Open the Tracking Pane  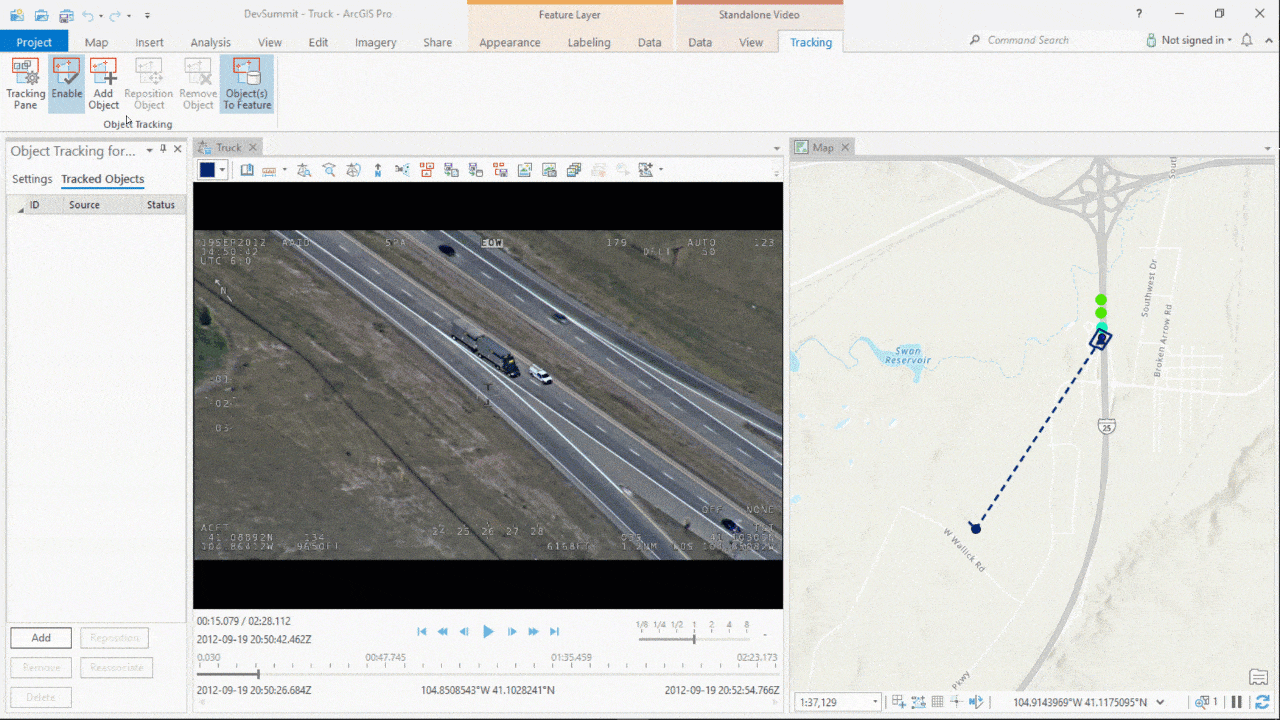click(26, 84)
